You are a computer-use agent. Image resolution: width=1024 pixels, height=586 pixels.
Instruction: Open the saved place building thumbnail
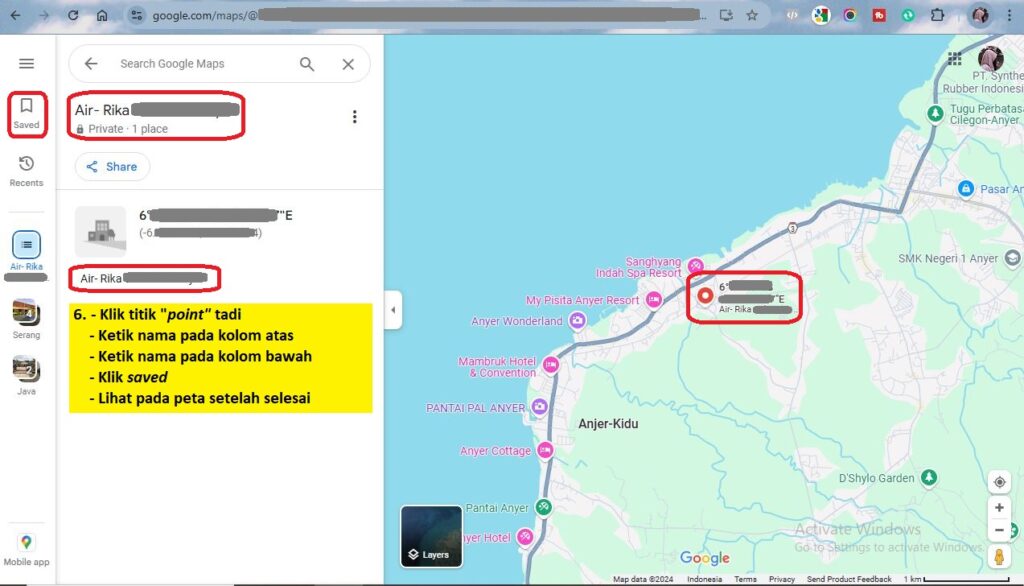(101, 231)
